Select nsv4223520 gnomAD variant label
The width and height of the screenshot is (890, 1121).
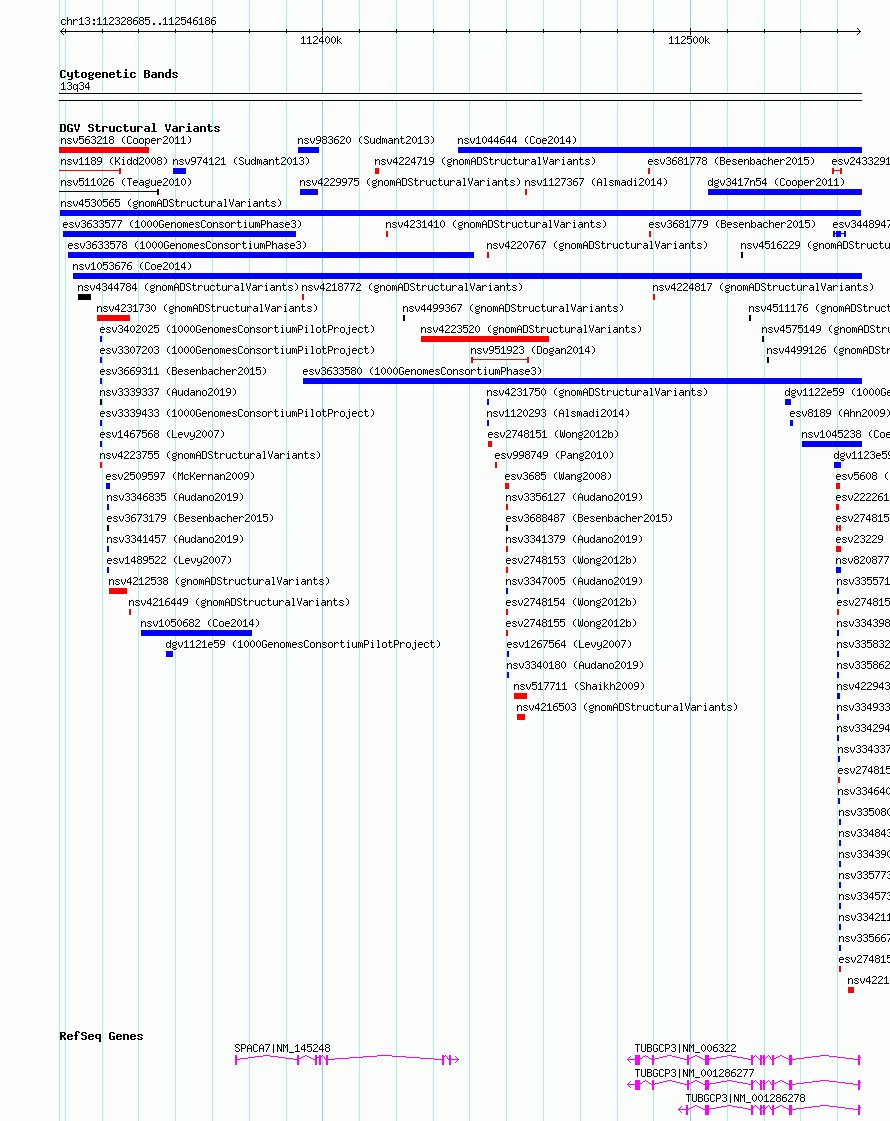point(531,329)
